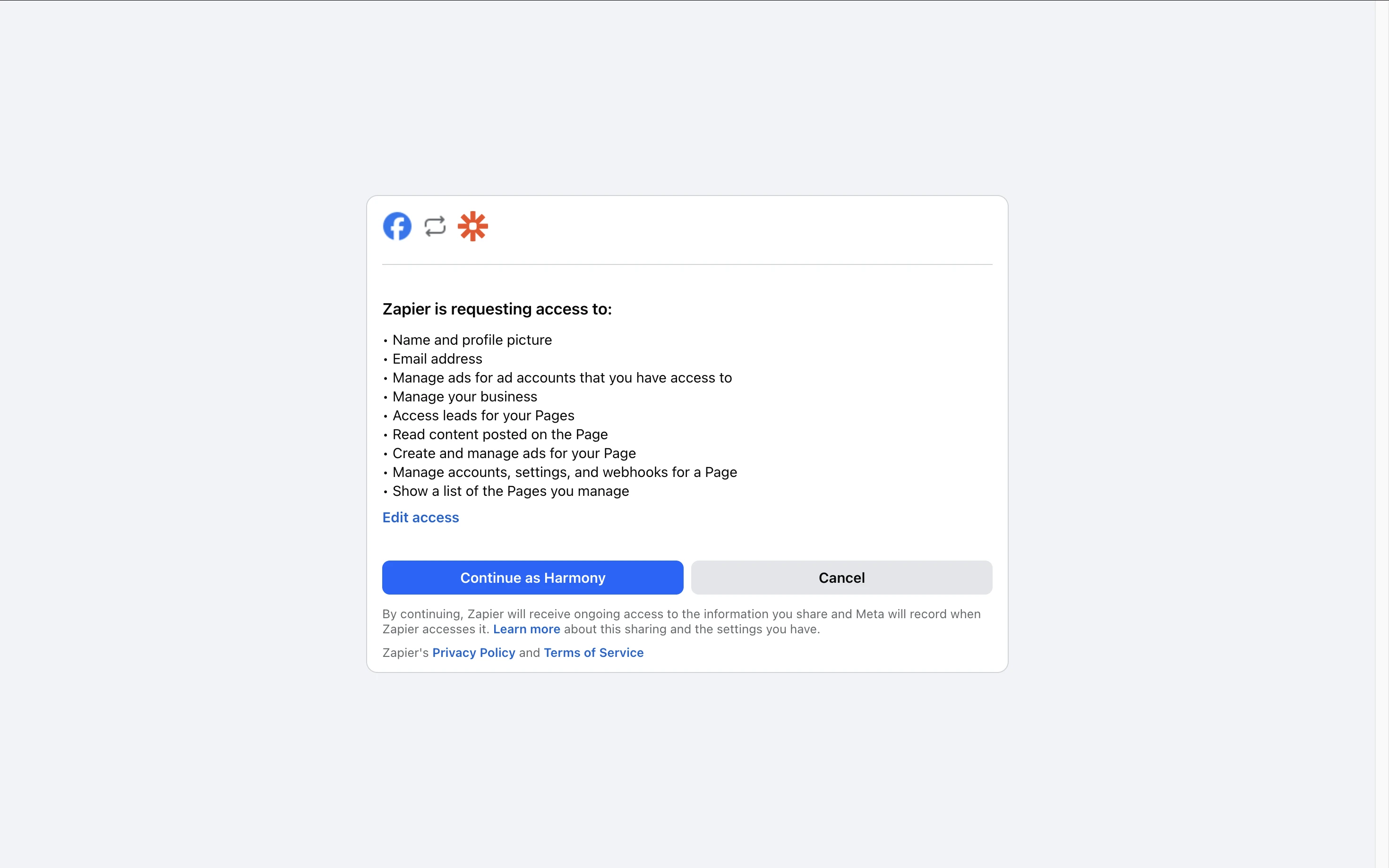The width and height of the screenshot is (1389, 868).
Task: Click the vertical scrollbar on the right edge
Action: pyautogui.click(x=1381, y=434)
